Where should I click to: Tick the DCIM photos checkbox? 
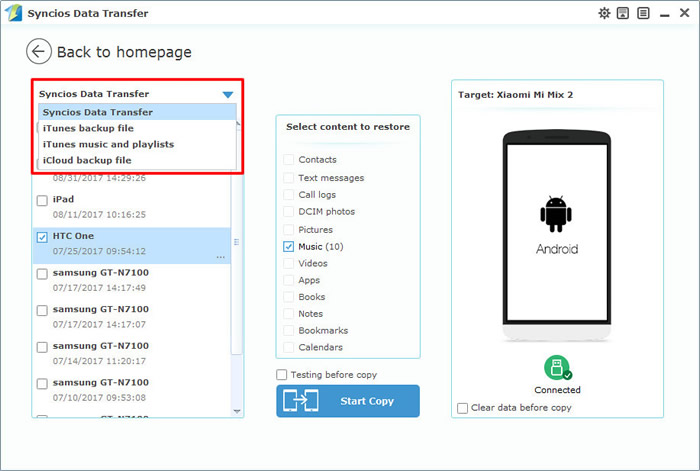tap(288, 211)
